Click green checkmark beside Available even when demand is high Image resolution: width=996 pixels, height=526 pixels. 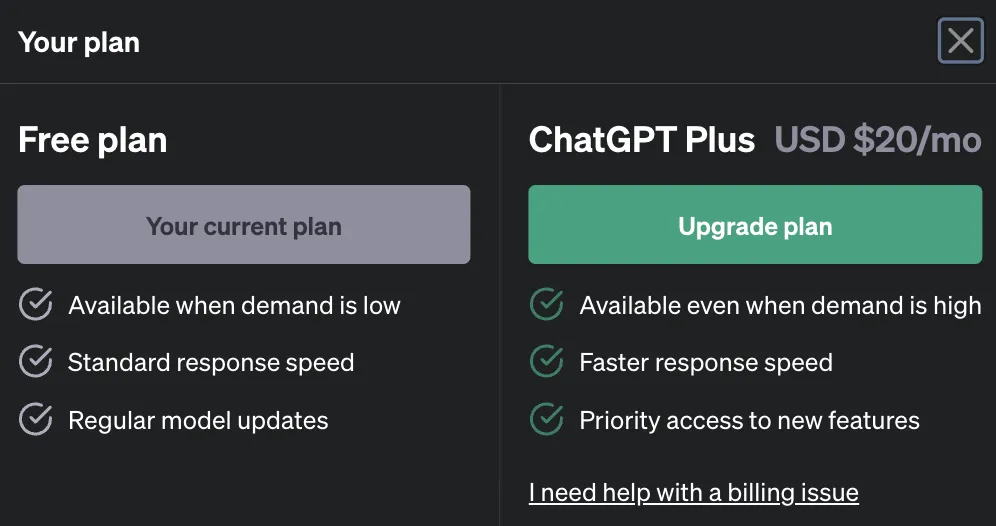click(546, 305)
